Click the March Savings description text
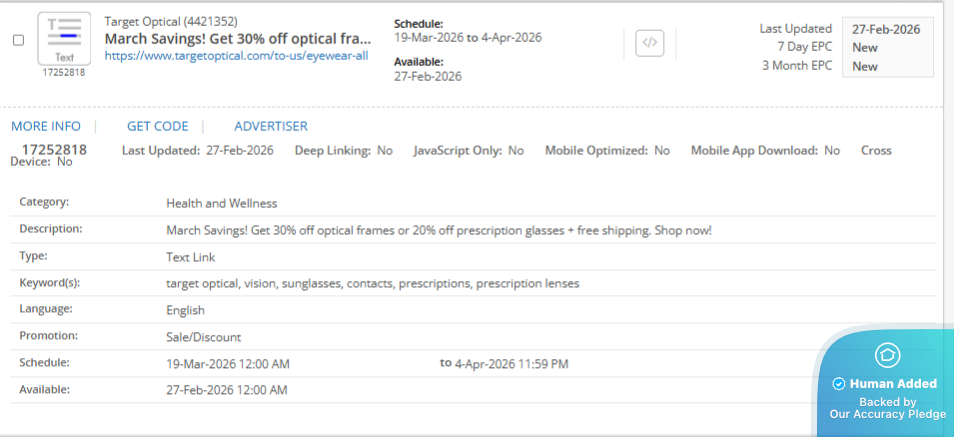The width and height of the screenshot is (954, 437). [439, 230]
